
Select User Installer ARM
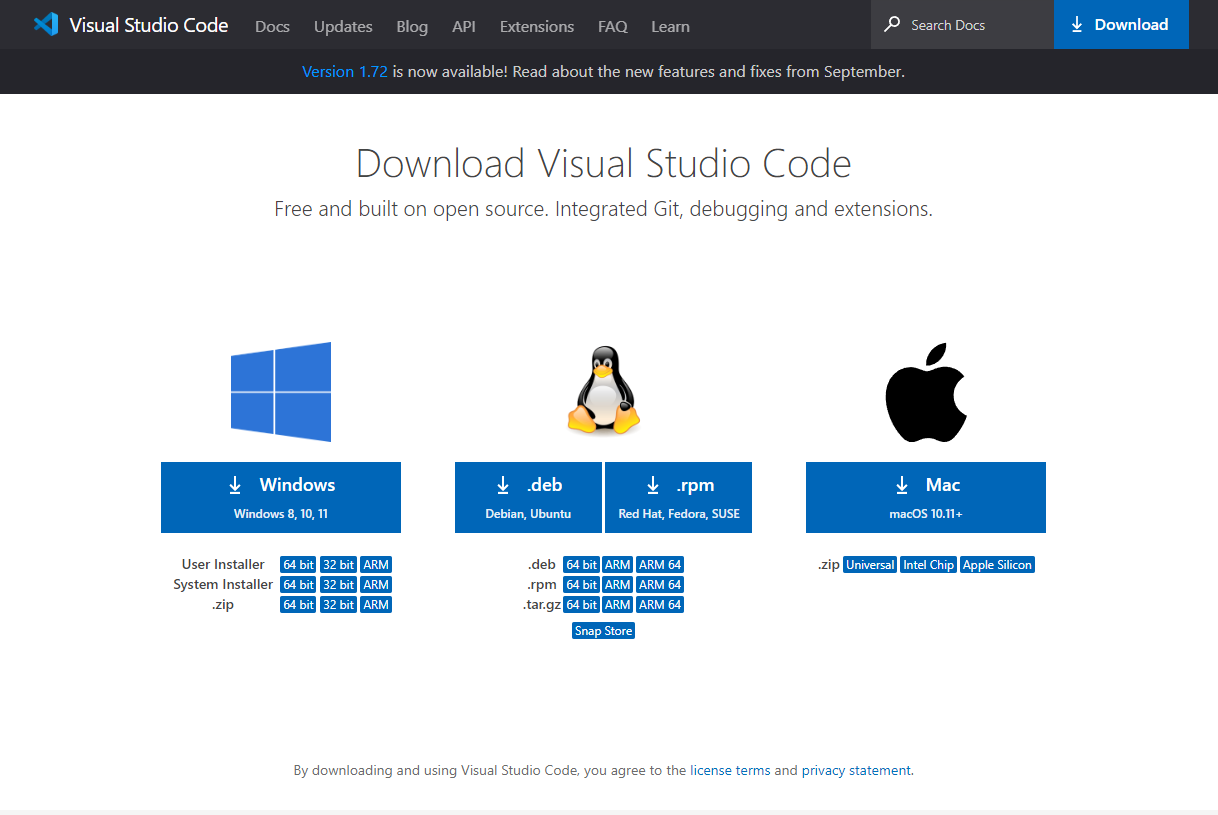pos(376,565)
